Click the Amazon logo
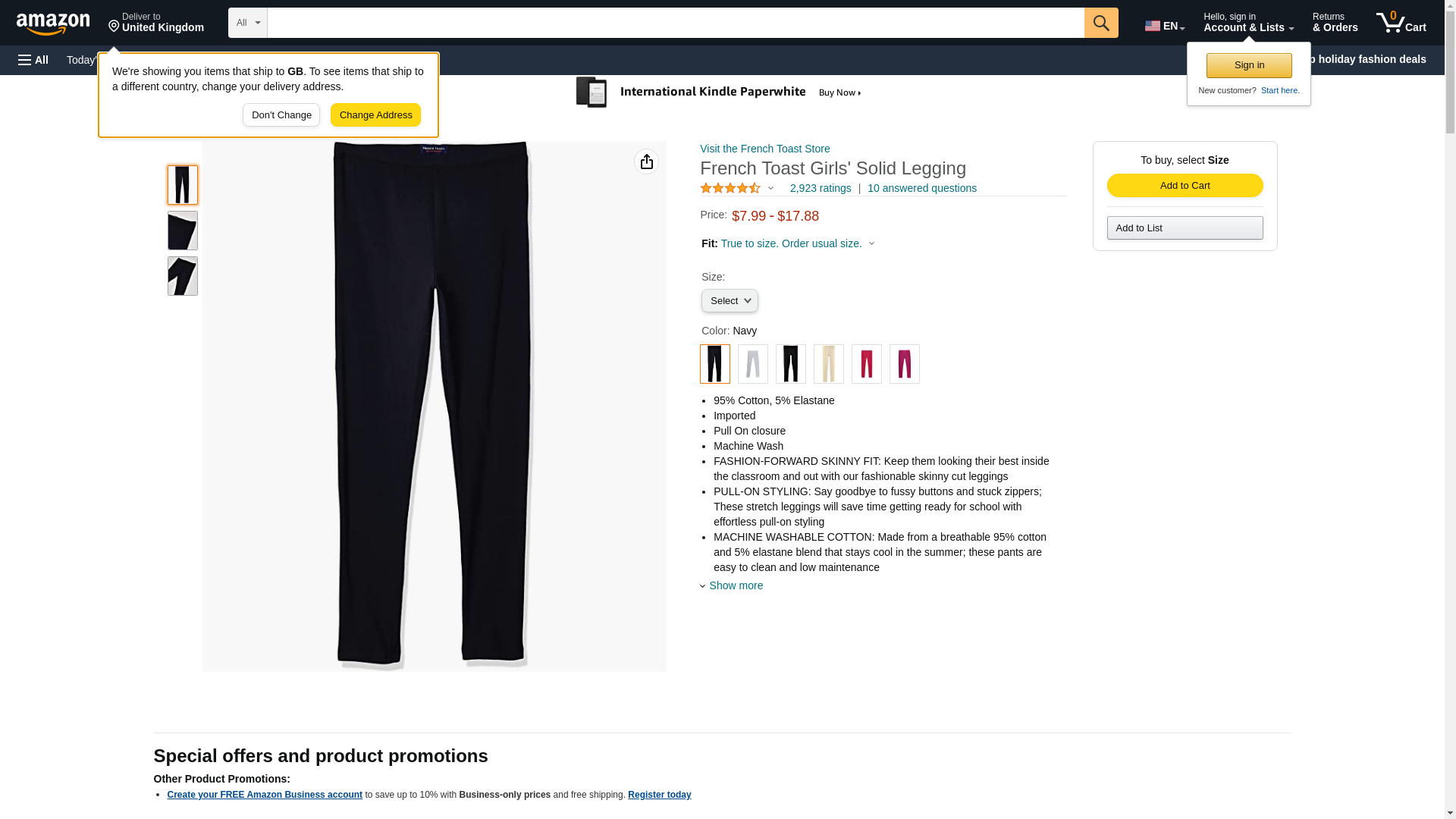The height and width of the screenshot is (819, 1456). (x=53, y=24)
